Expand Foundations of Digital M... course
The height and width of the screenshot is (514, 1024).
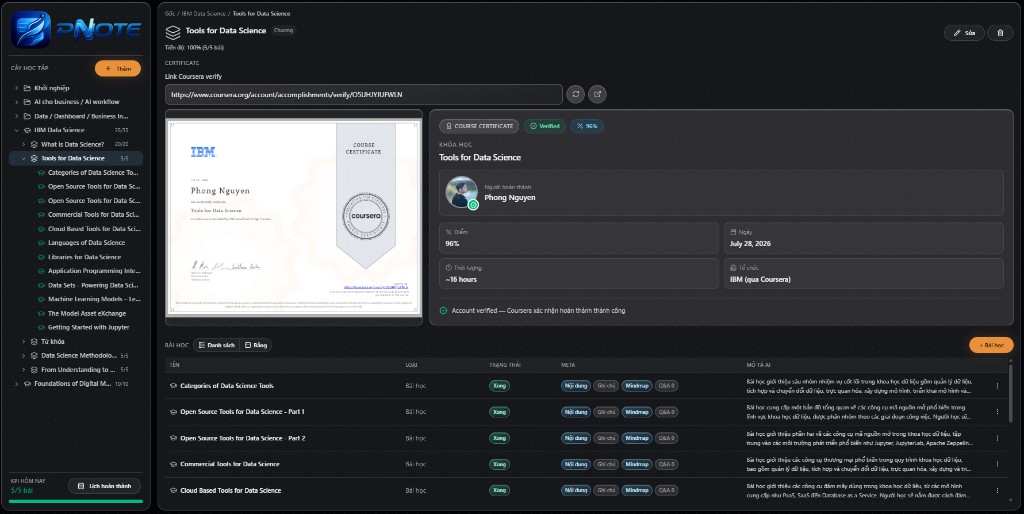click(x=16, y=384)
